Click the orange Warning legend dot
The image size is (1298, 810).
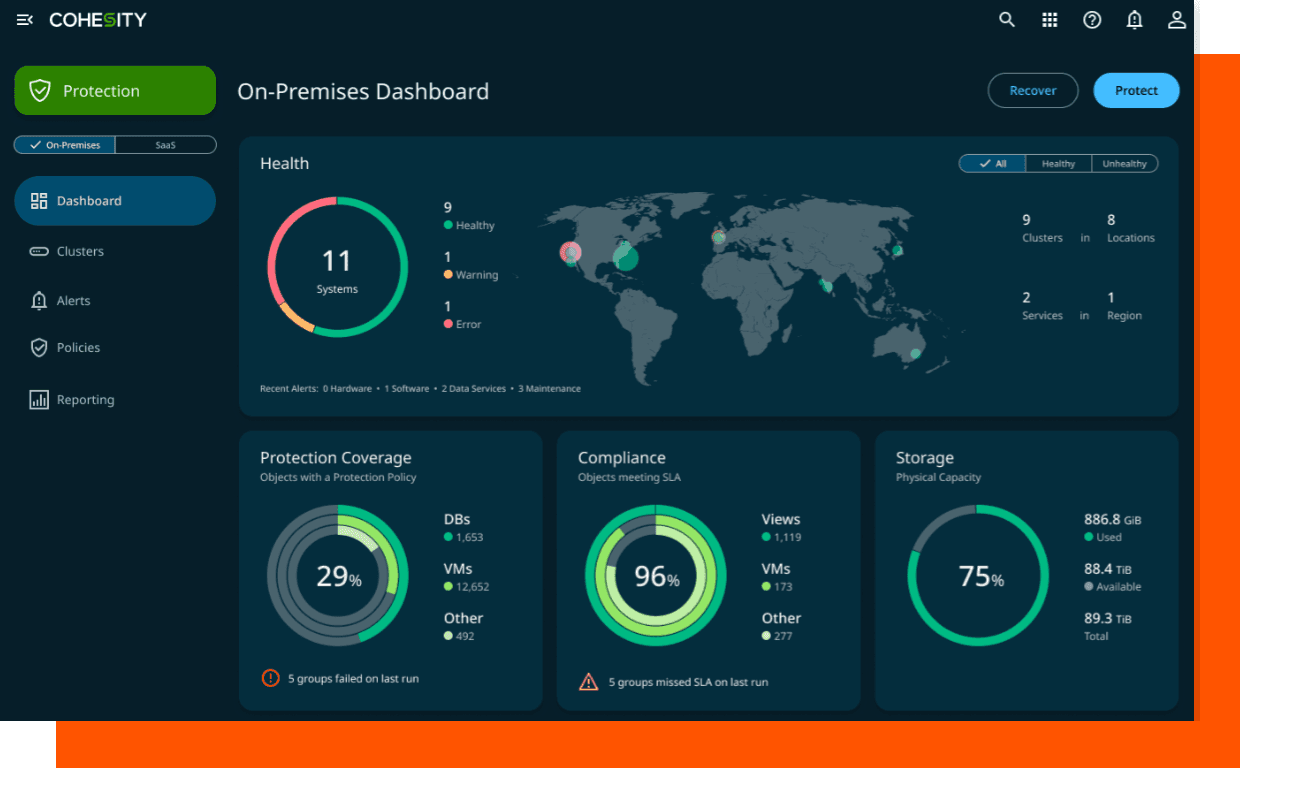tap(448, 275)
